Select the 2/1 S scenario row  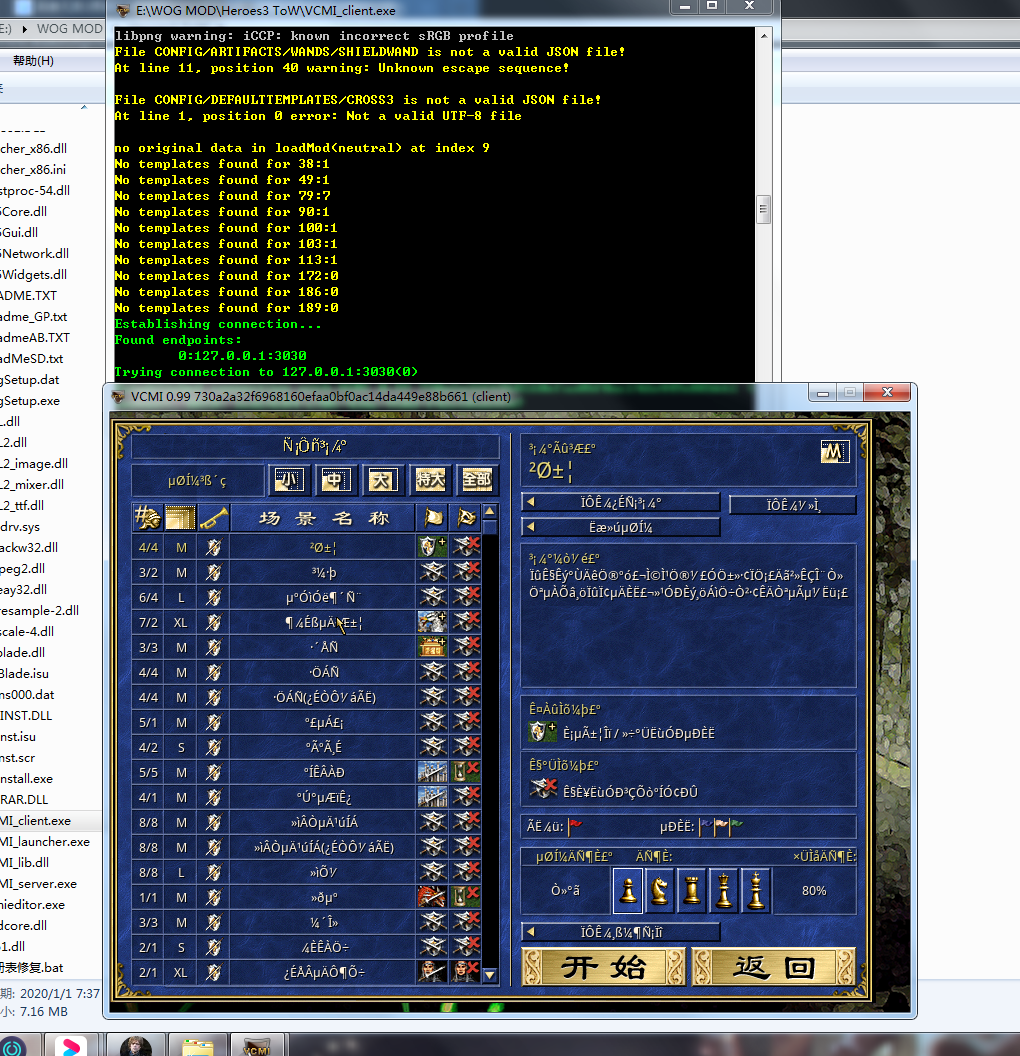click(306, 947)
